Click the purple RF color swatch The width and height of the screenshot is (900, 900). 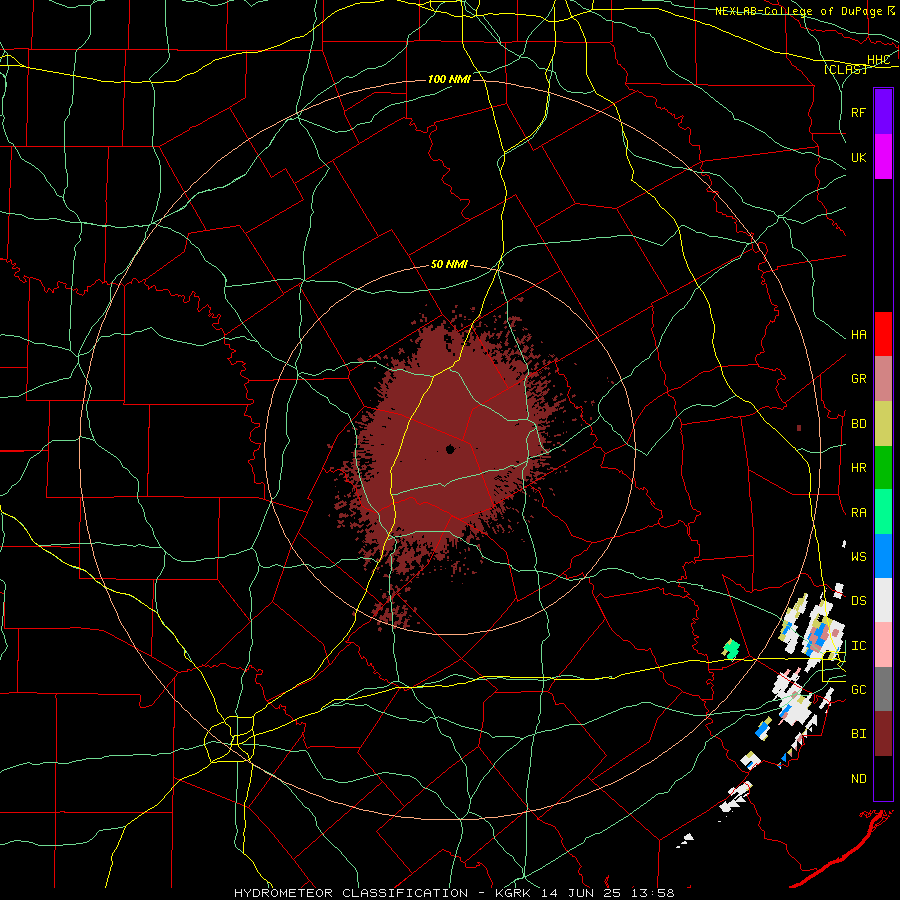[883, 112]
